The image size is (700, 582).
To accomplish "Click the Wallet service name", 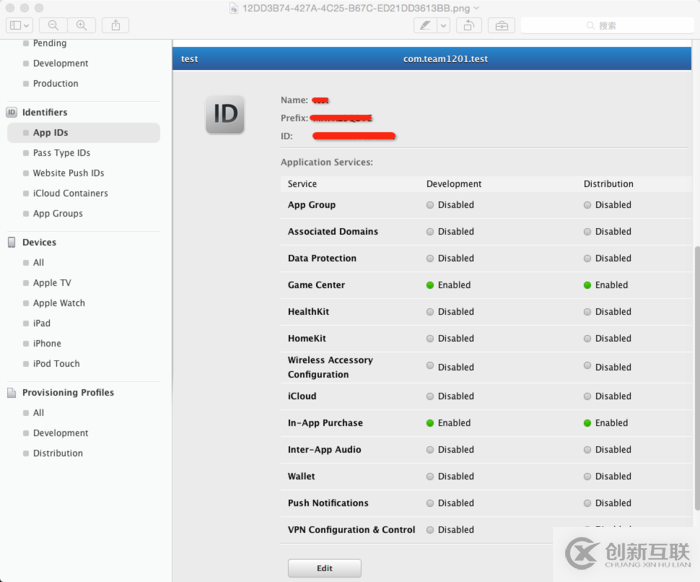I will (x=301, y=477).
